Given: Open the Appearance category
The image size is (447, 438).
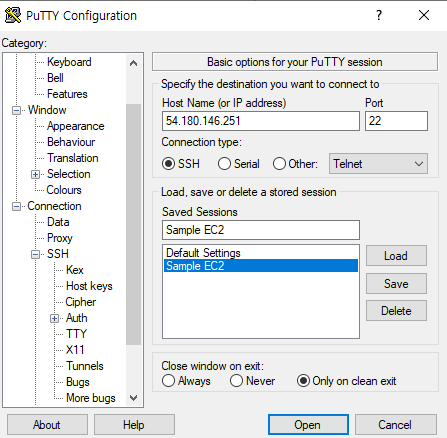Looking at the screenshot, I should point(76,126).
